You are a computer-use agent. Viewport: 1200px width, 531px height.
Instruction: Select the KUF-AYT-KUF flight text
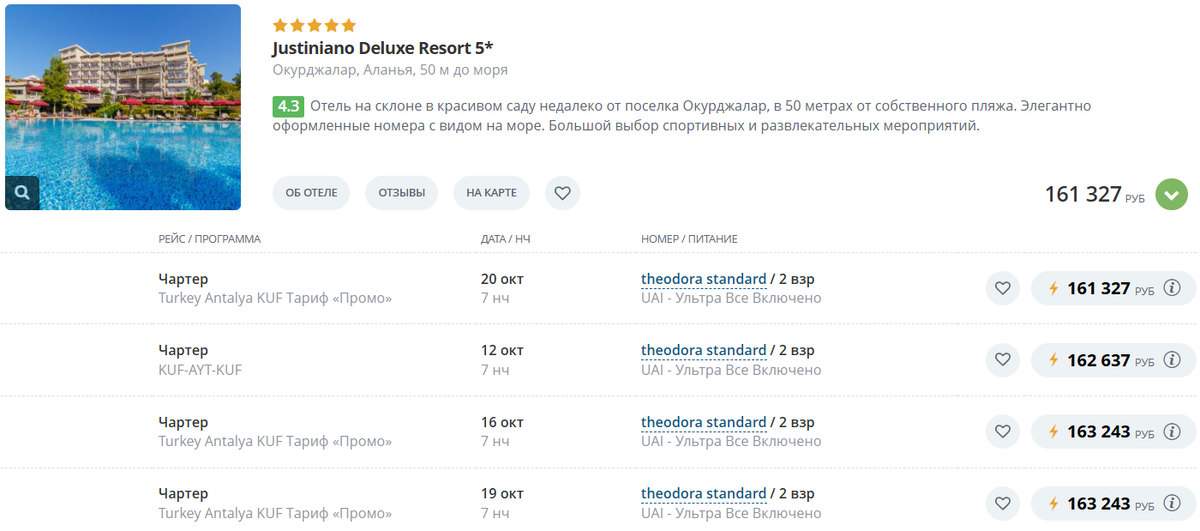(x=200, y=370)
